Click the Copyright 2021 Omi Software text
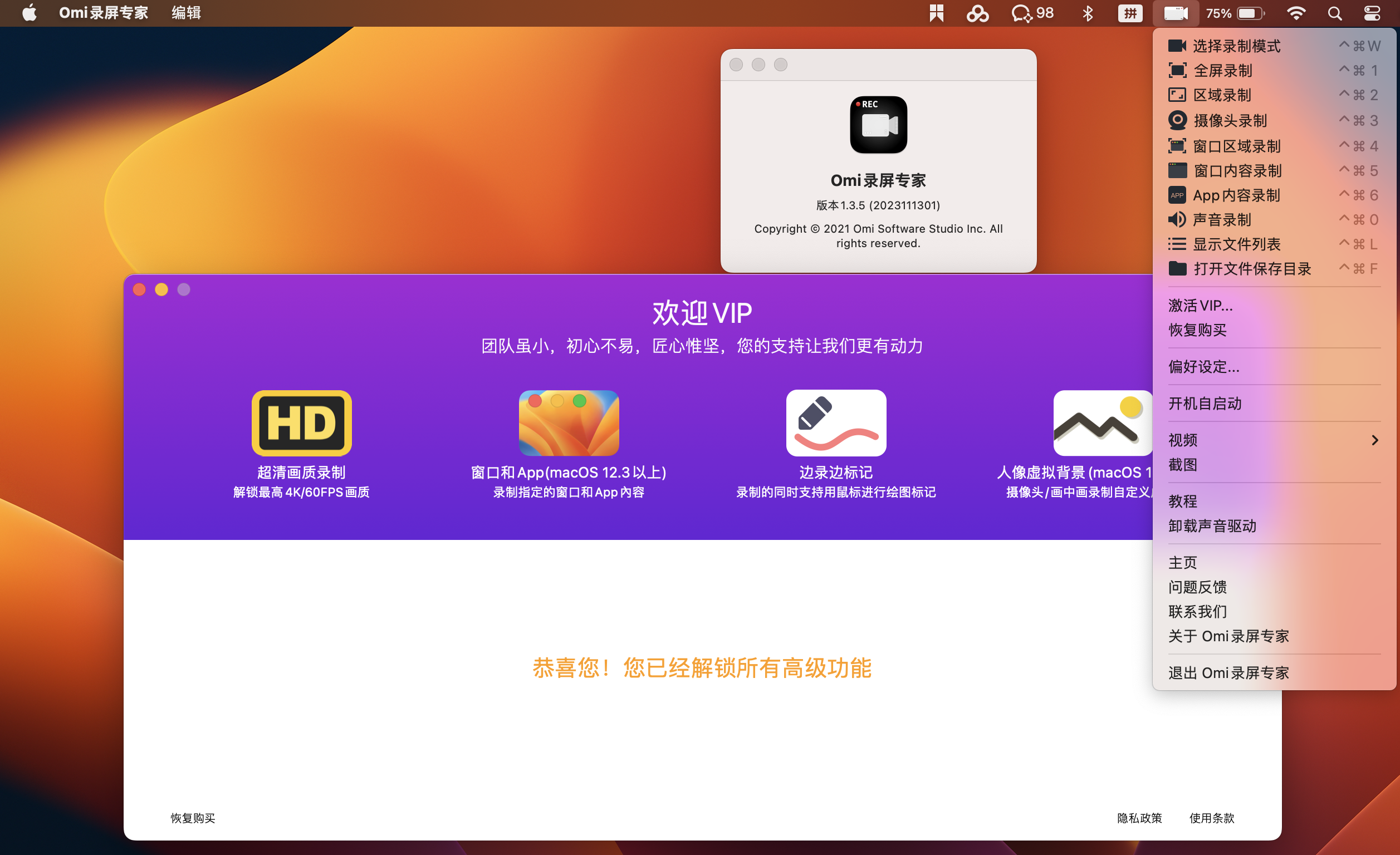Image resolution: width=1400 pixels, height=855 pixels. point(878,236)
